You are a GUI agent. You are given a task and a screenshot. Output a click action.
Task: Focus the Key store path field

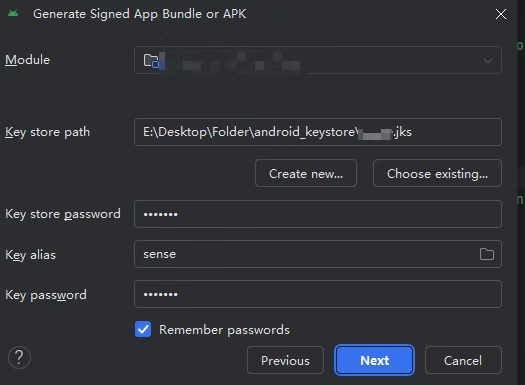click(x=318, y=132)
